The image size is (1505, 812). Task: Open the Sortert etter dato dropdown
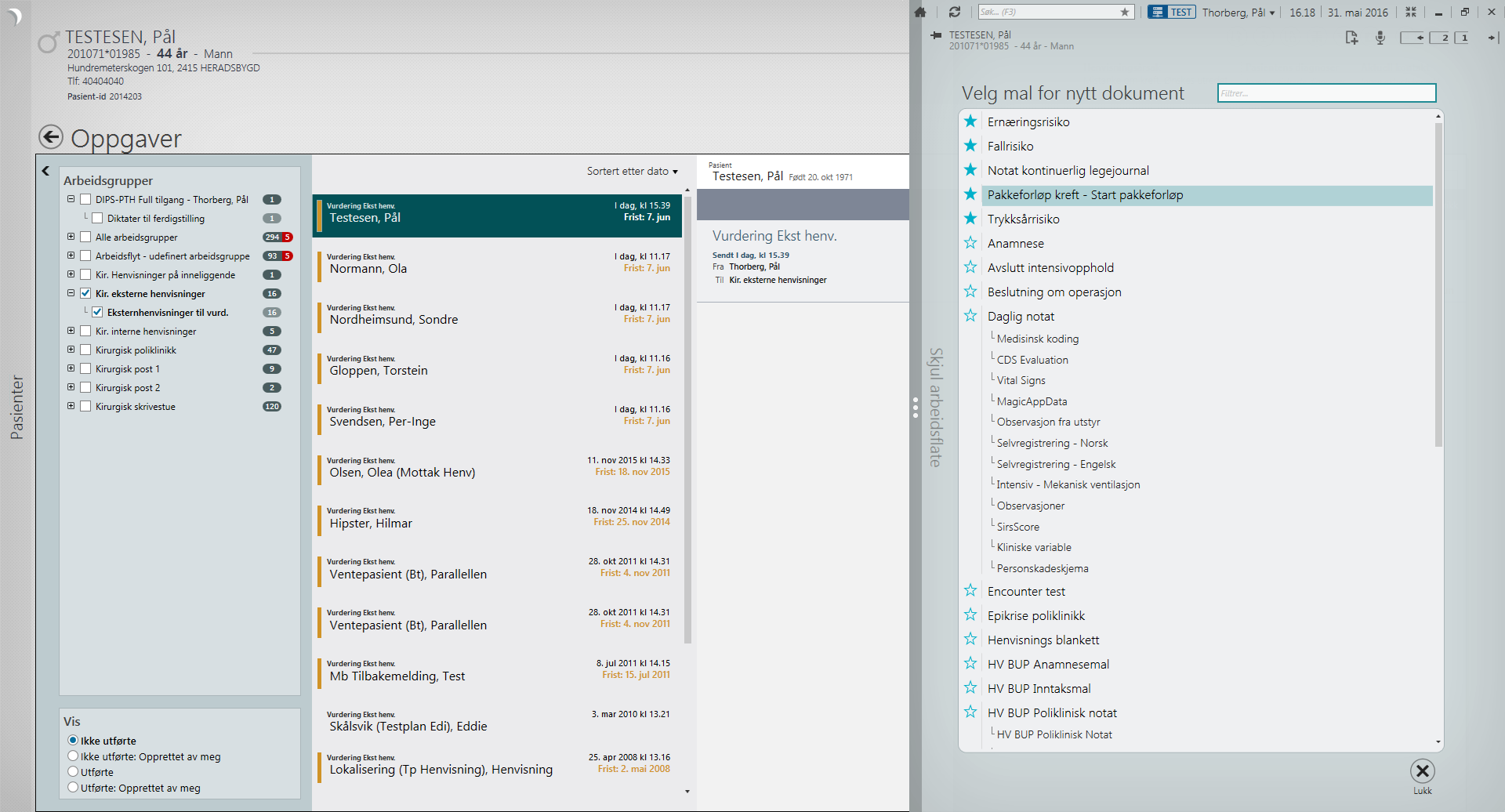632,171
